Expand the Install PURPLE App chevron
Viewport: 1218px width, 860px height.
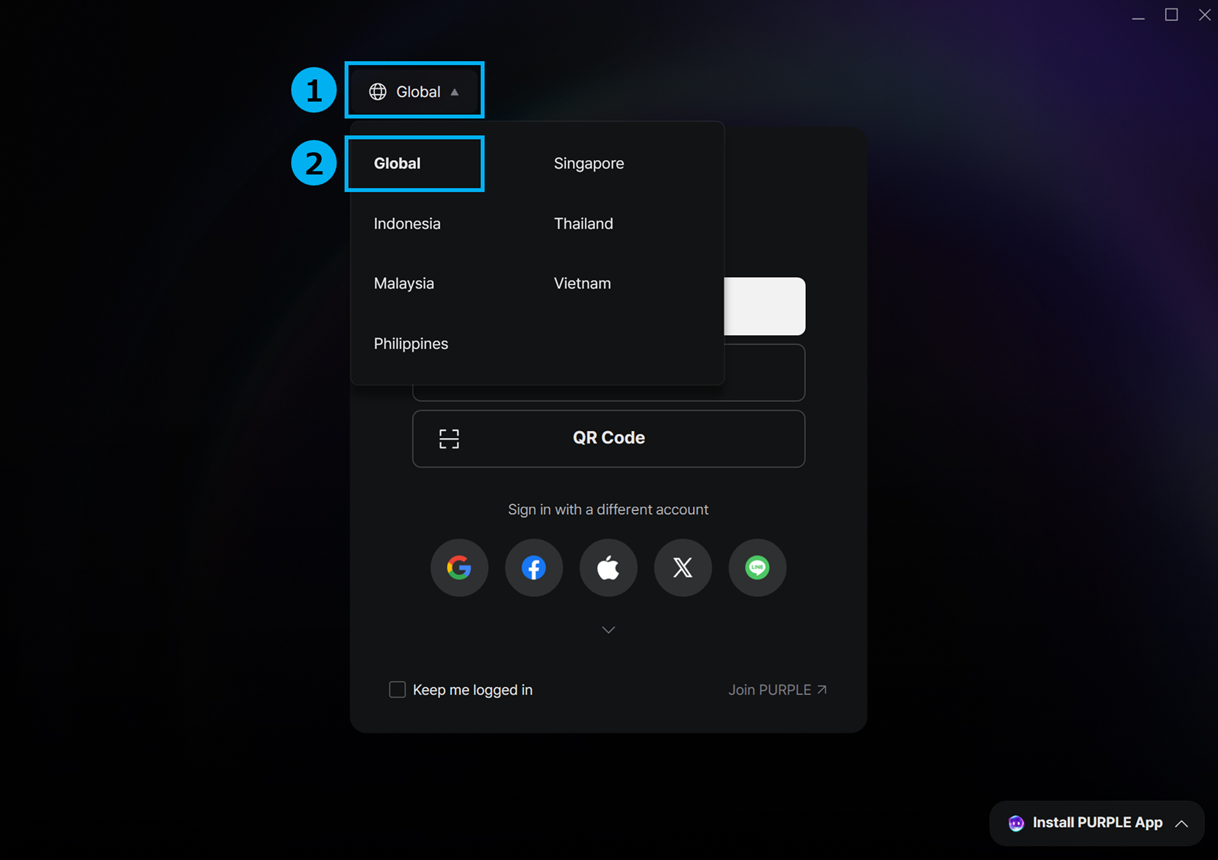1181,823
